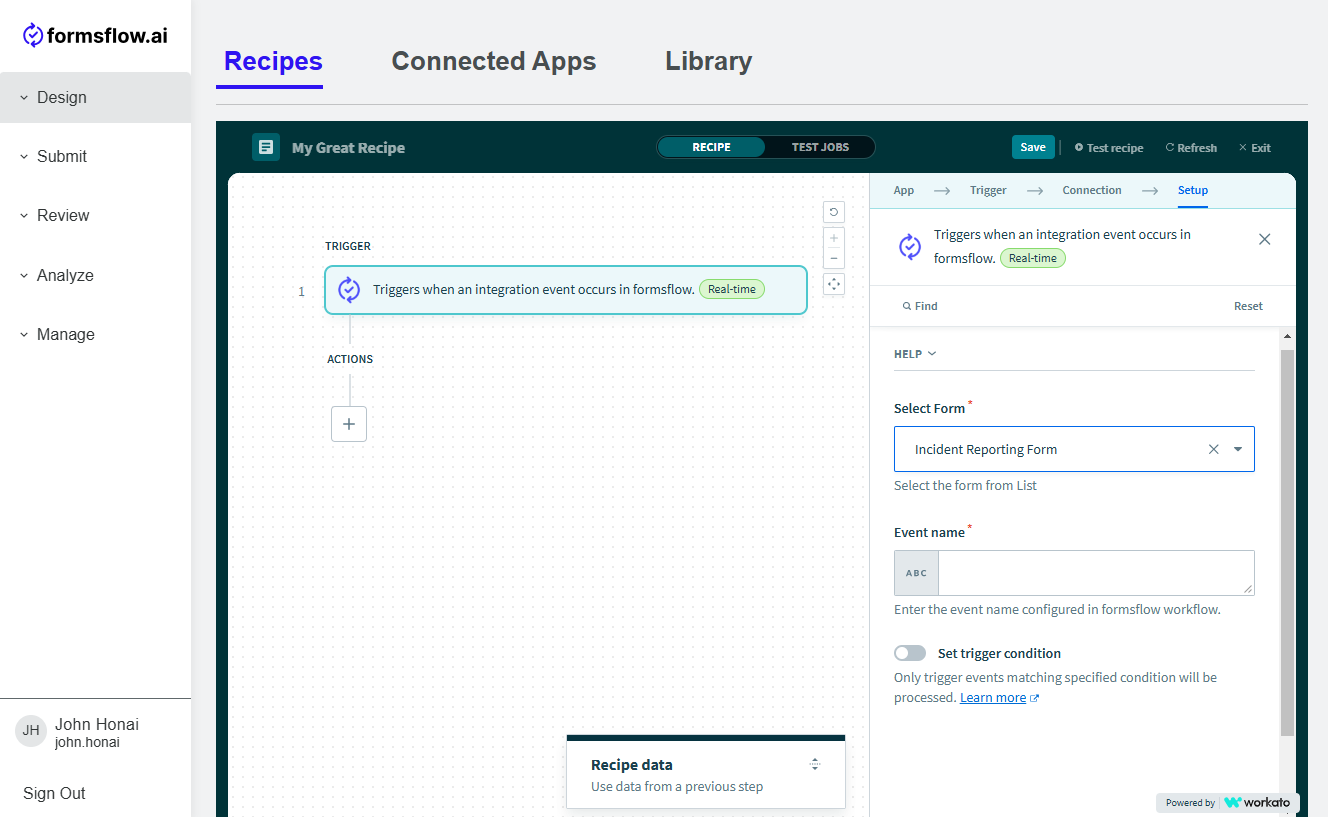Click the ACTIONS label on canvas
The height and width of the screenshot is (817, 1328).
pos(350,359)
